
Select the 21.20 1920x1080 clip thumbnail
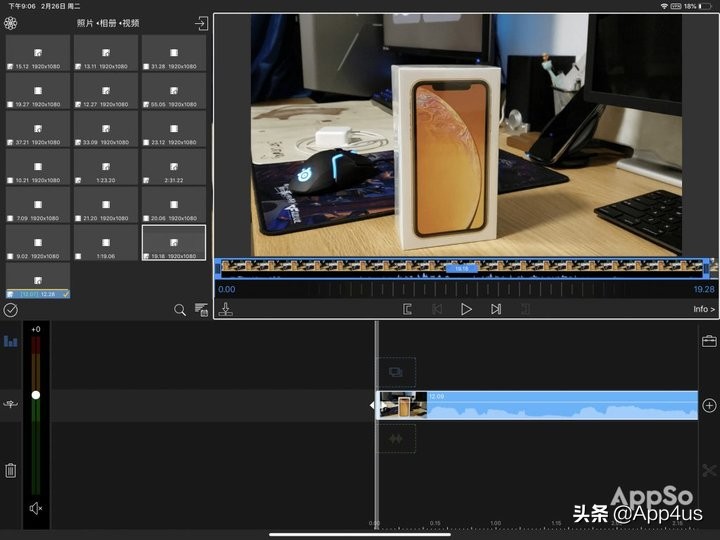106,205
